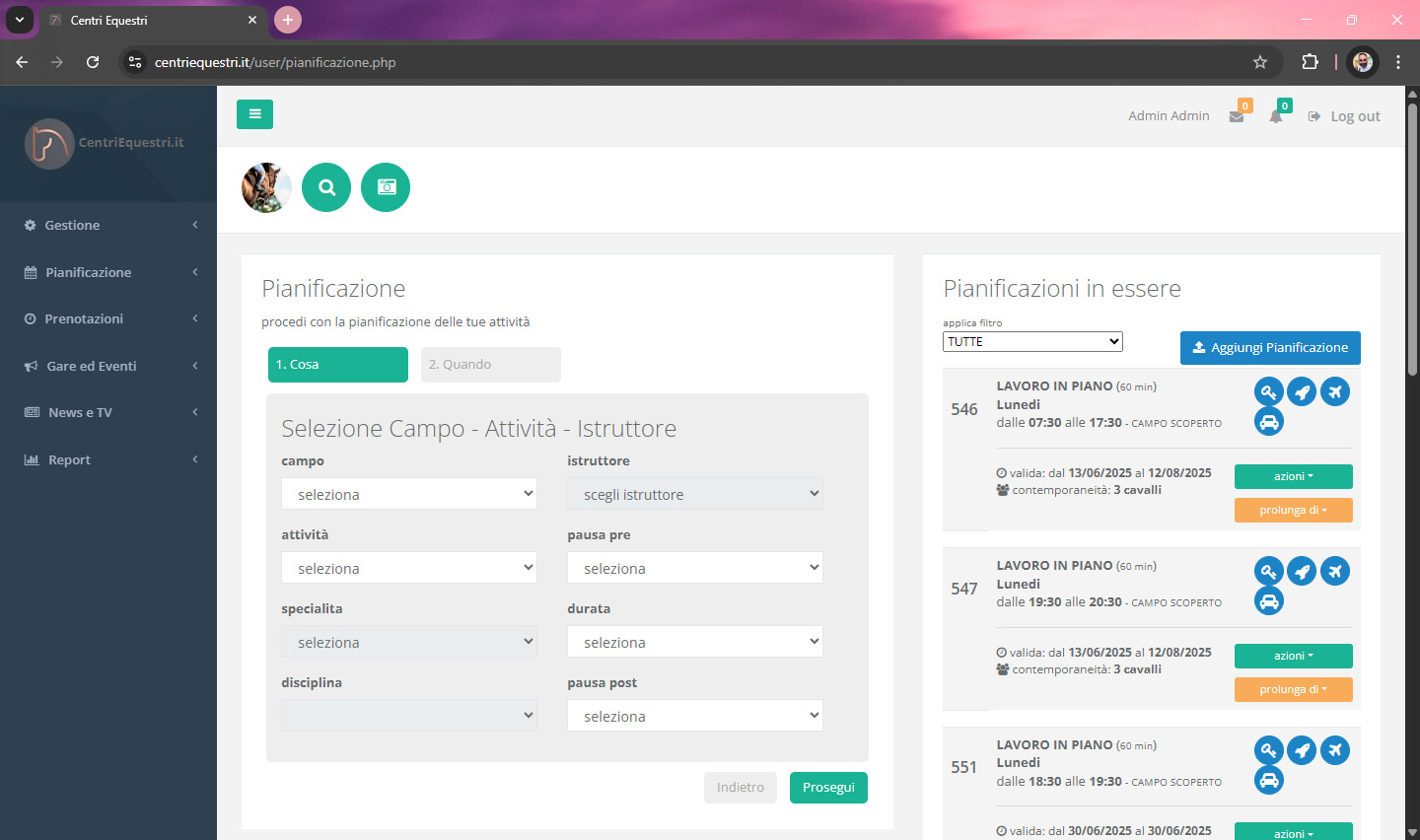View site information icon in address bar

tap(135, 62)
